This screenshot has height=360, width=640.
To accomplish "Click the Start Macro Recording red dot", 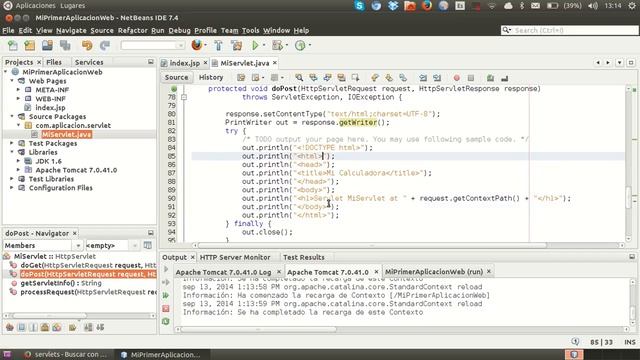I will pos(457,78).
